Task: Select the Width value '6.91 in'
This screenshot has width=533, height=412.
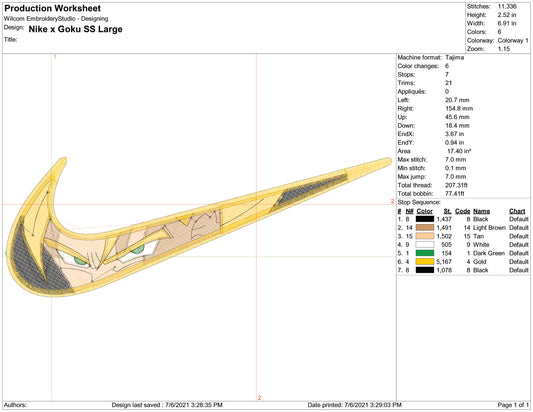Action: coord(507,23)
